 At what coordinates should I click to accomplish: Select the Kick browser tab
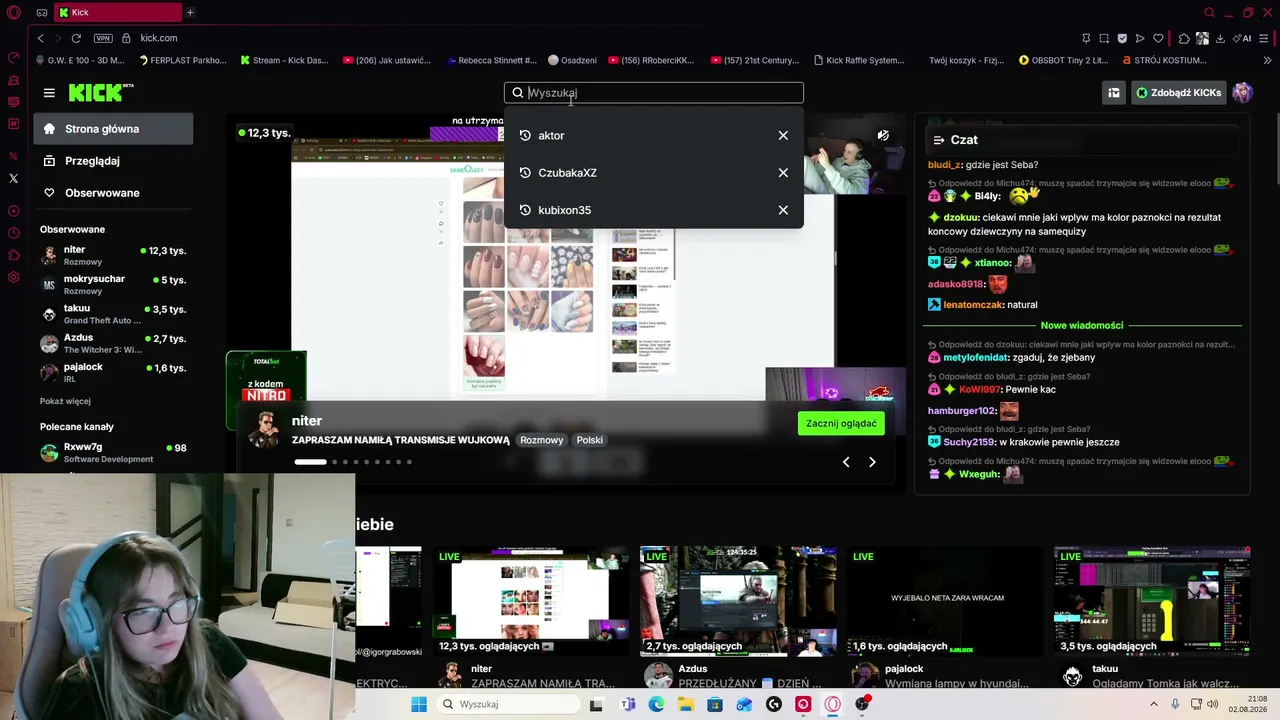(x=116, y=12)
